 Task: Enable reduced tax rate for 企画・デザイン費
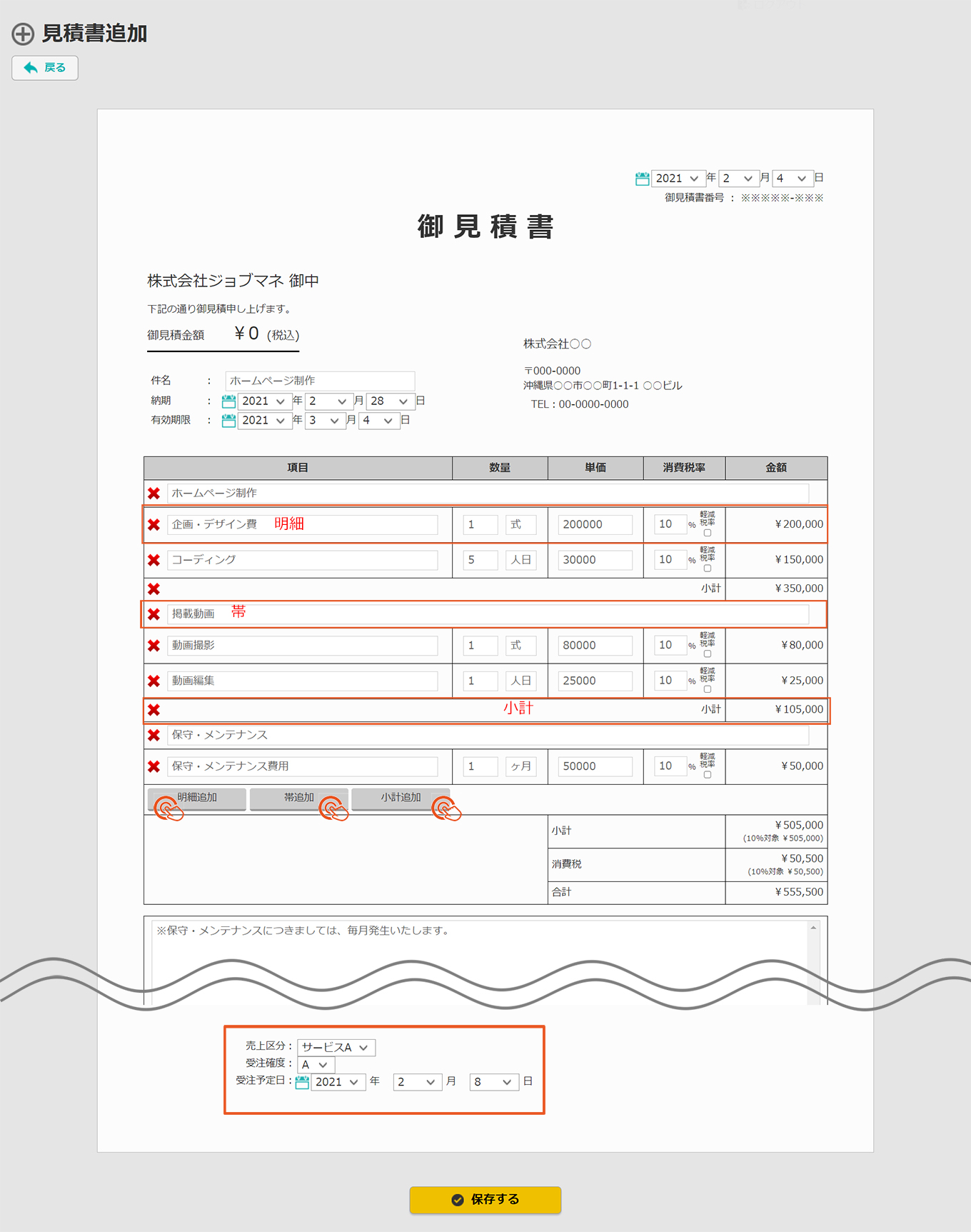(x=708, y=533)
